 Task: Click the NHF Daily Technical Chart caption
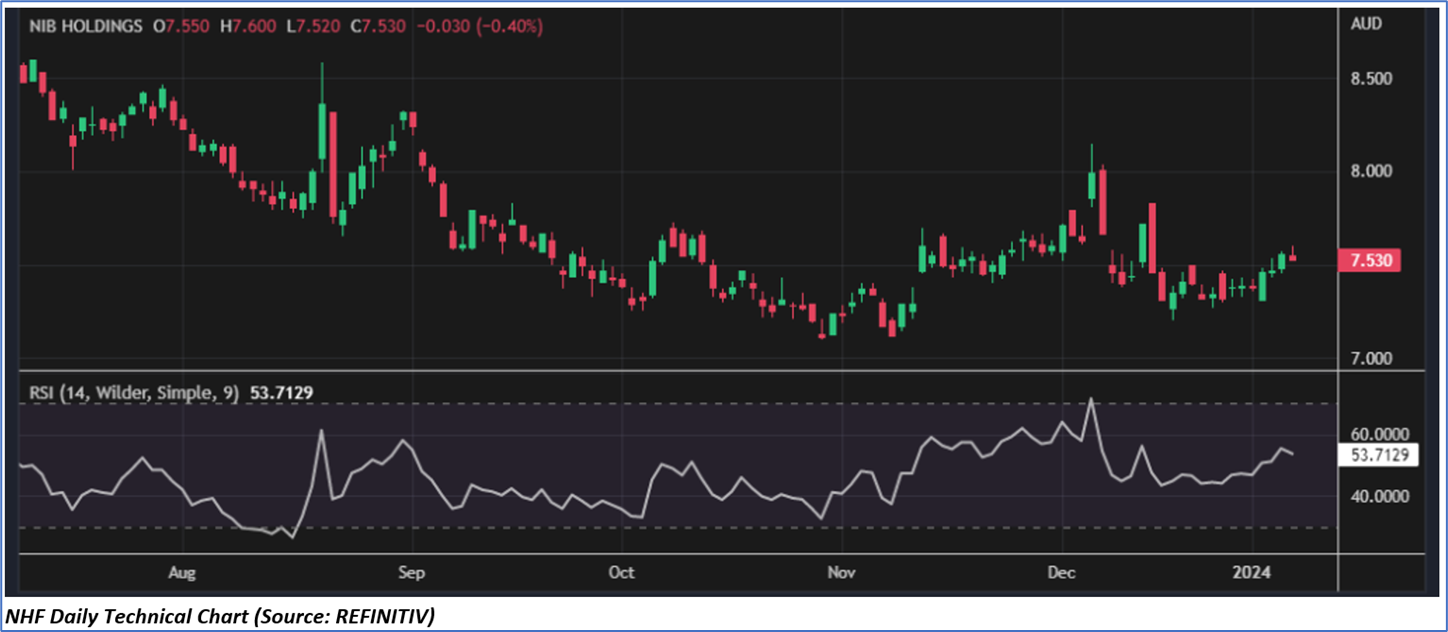click(x=220, y=616)
